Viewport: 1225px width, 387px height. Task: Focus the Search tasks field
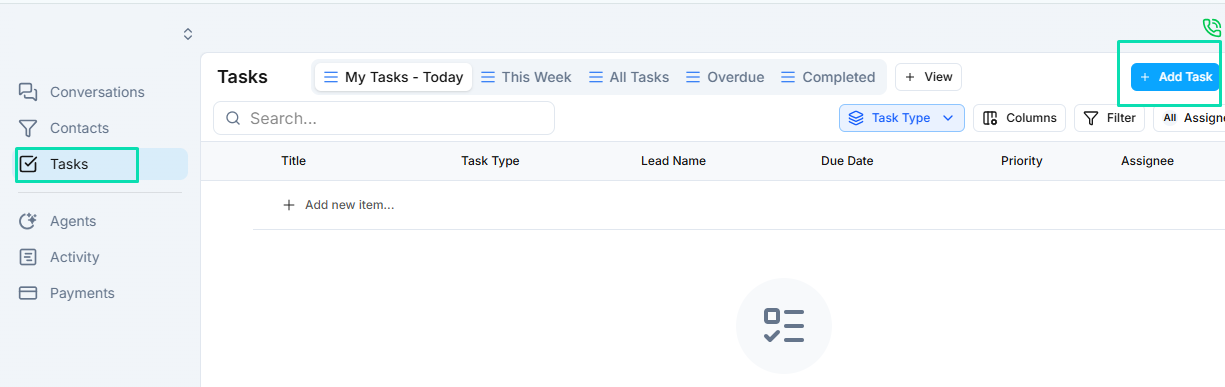(384, 118)
